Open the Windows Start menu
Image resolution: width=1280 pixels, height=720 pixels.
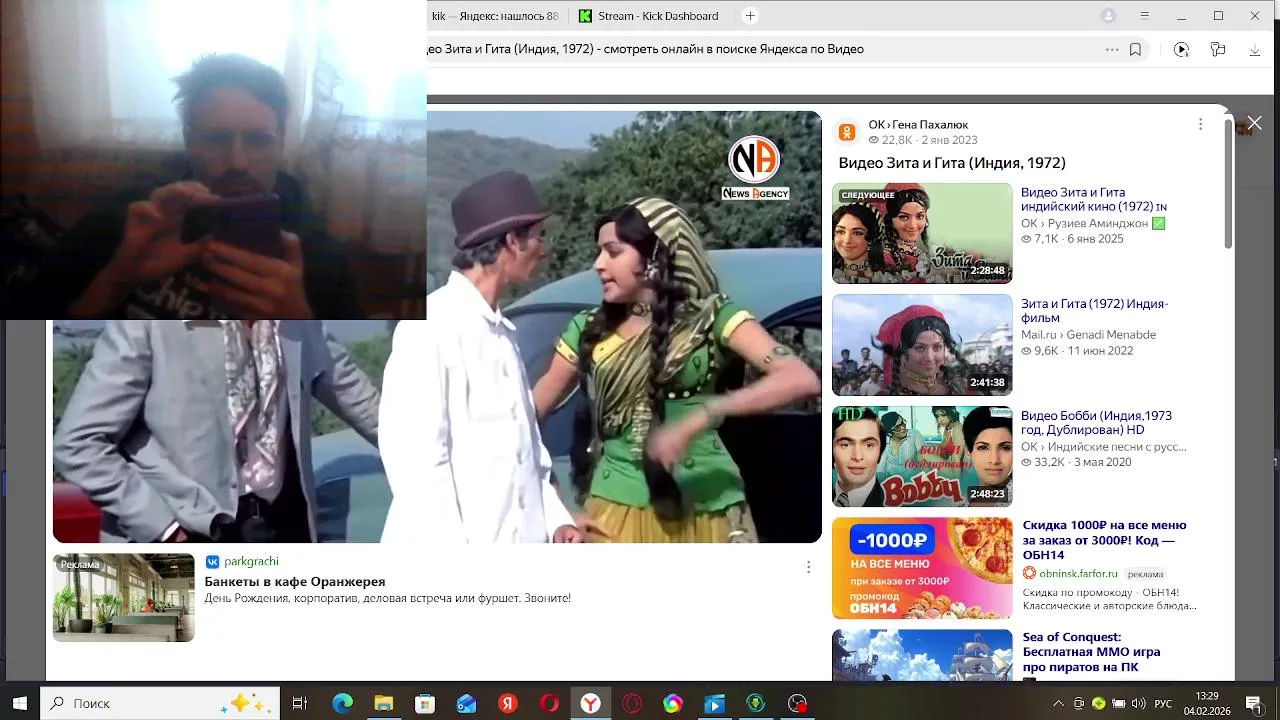pos(19,703)
